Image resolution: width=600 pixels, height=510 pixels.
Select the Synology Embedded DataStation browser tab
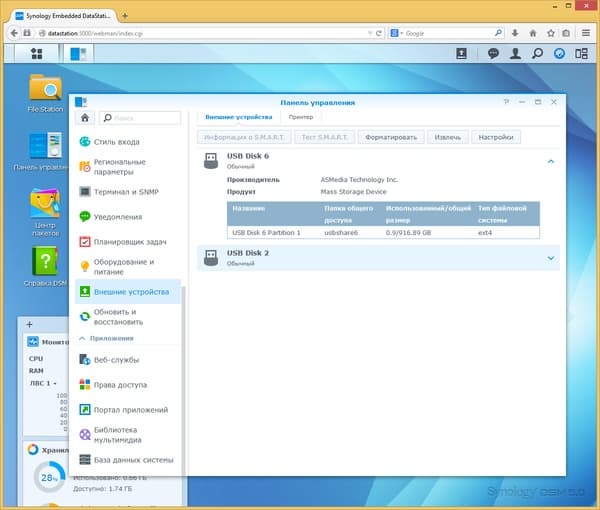coord(64,16)
